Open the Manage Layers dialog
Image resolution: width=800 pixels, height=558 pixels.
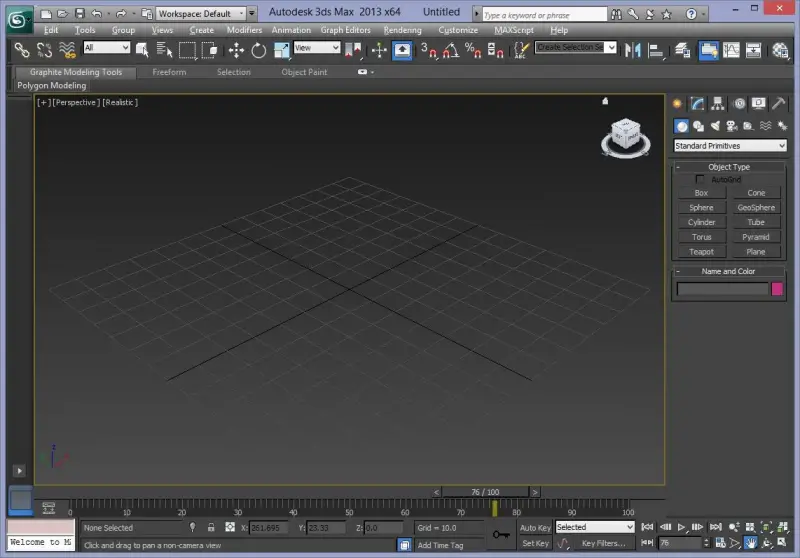pyautogui.click(x=683, y=50)
